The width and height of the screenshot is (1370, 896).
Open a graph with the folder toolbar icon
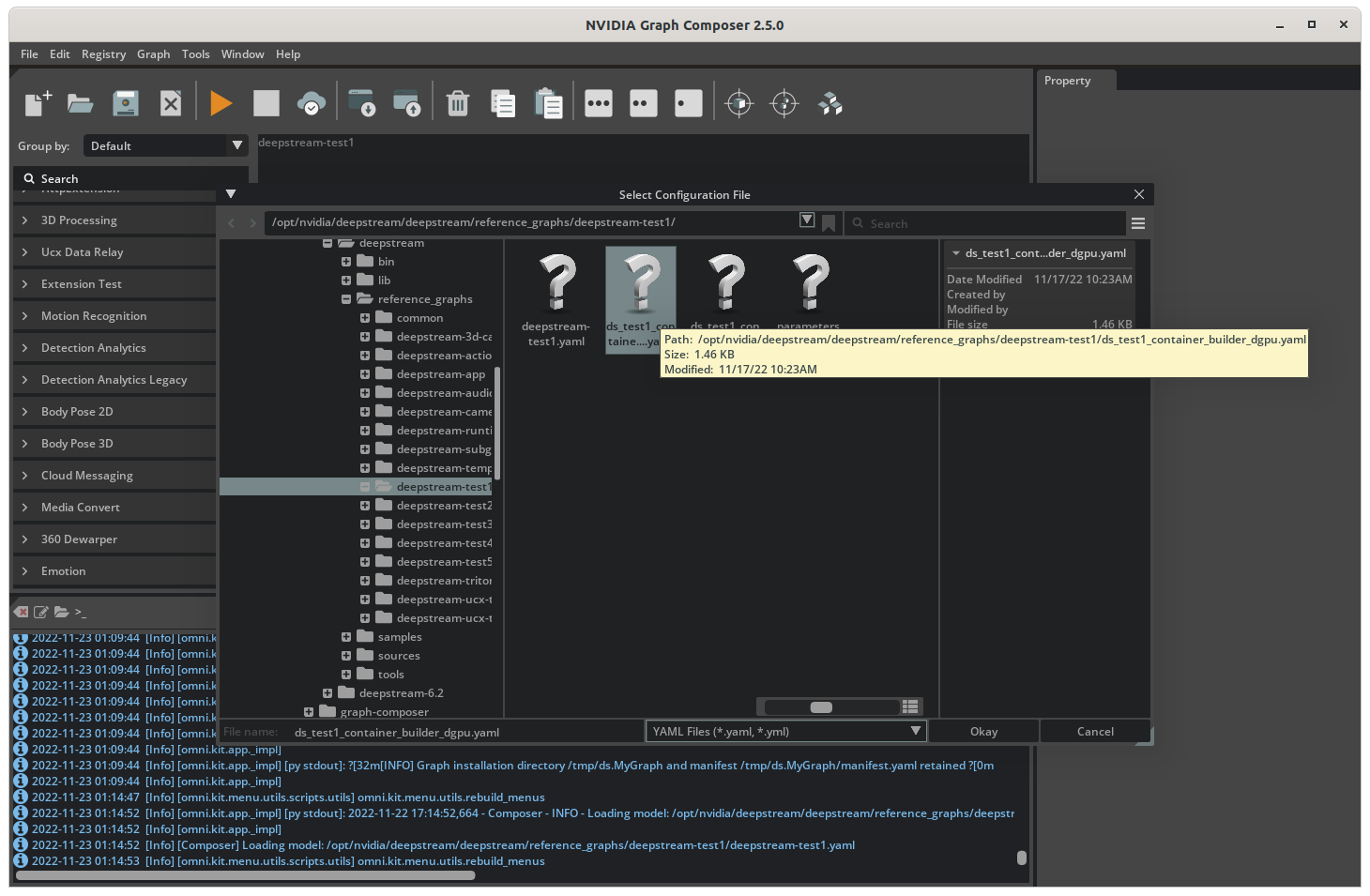81,103
